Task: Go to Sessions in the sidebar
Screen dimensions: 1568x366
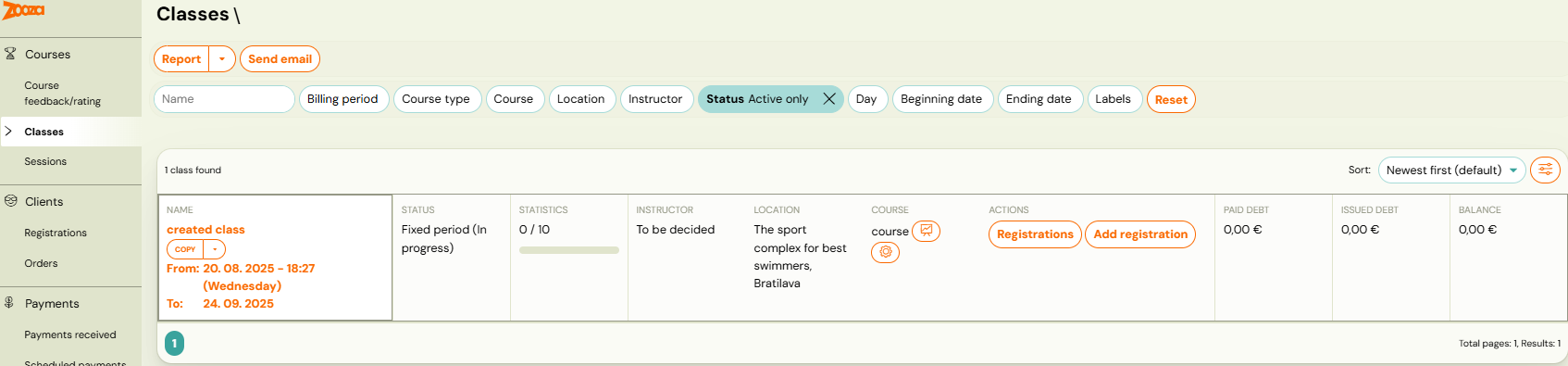Action: pos(45,161)
